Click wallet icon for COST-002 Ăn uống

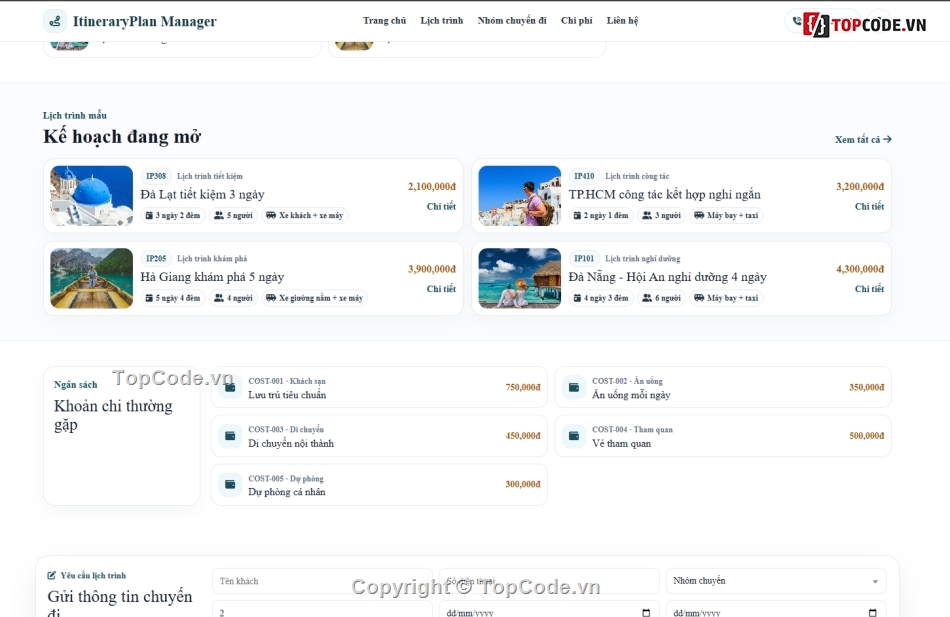(574, 387)
